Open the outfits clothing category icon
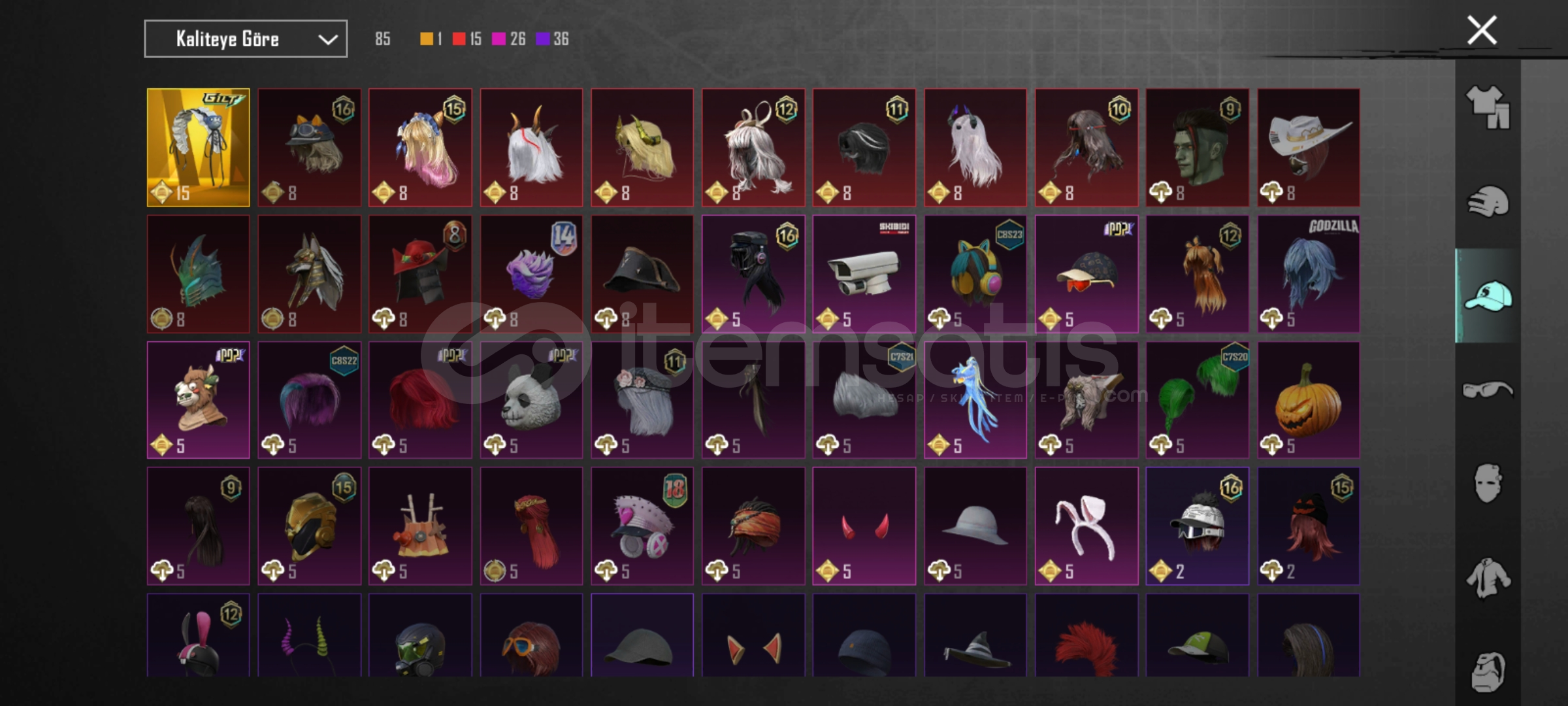Viewport: 1568px width, 706px height. (x=1488, y=107)
